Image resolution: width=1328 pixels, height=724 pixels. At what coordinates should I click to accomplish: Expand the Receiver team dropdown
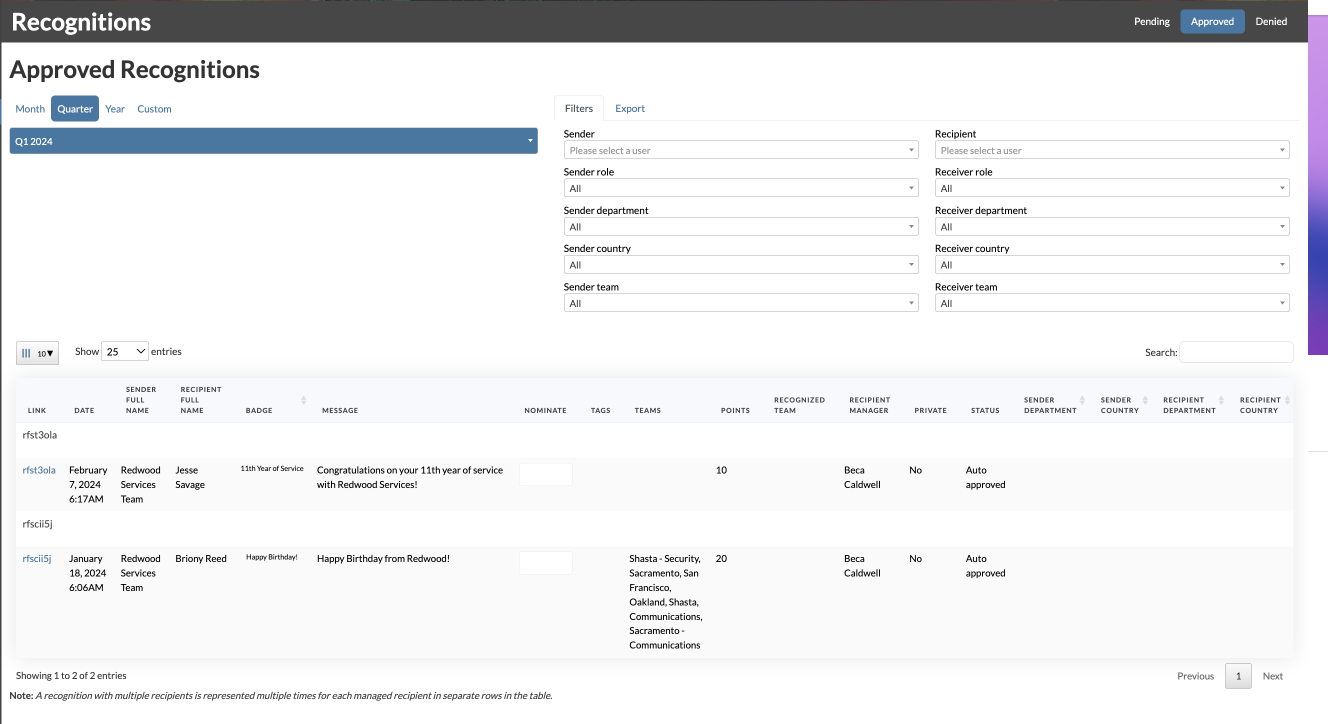click(x=1112, y=303)
